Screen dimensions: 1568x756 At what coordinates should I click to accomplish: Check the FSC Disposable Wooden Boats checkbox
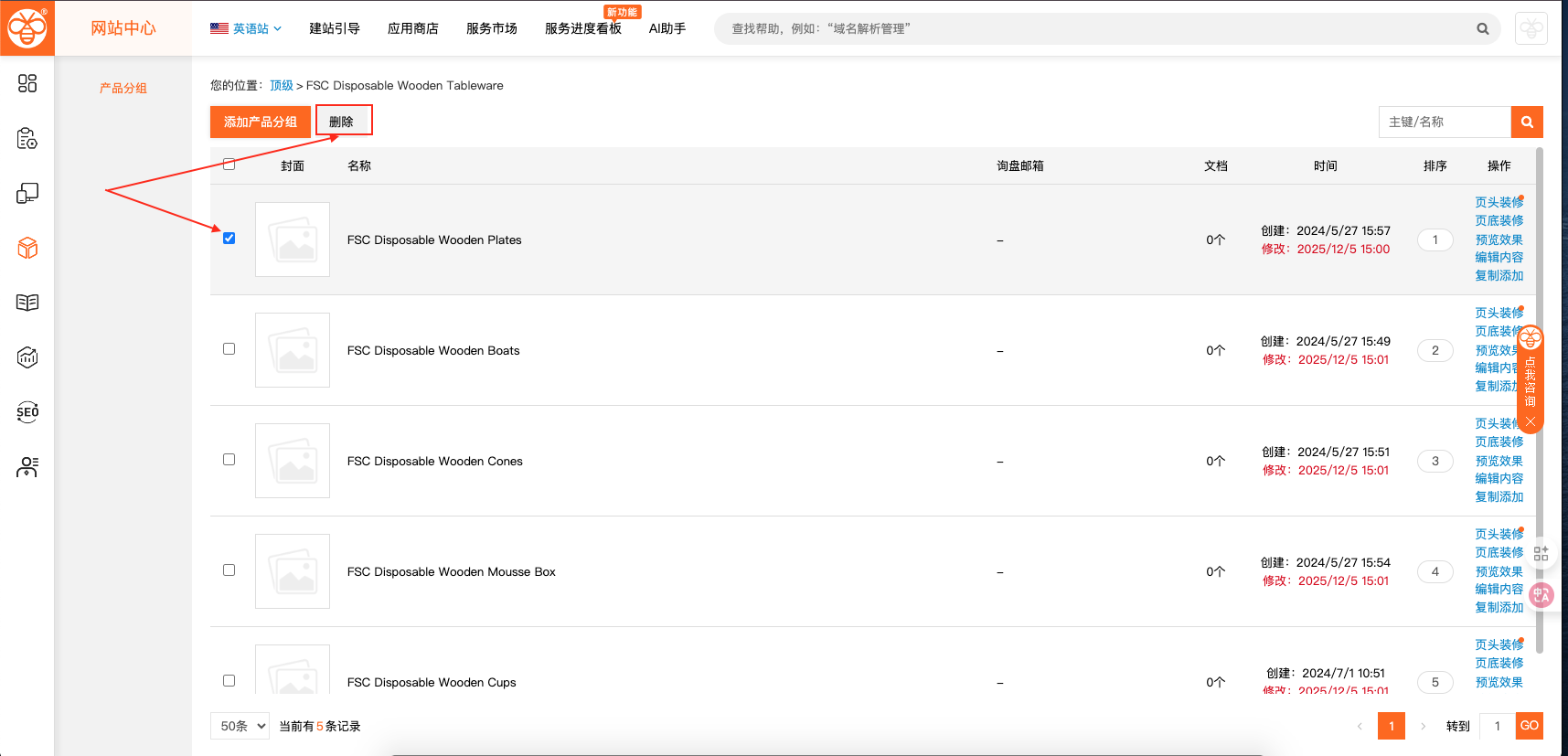pos(229,349)
